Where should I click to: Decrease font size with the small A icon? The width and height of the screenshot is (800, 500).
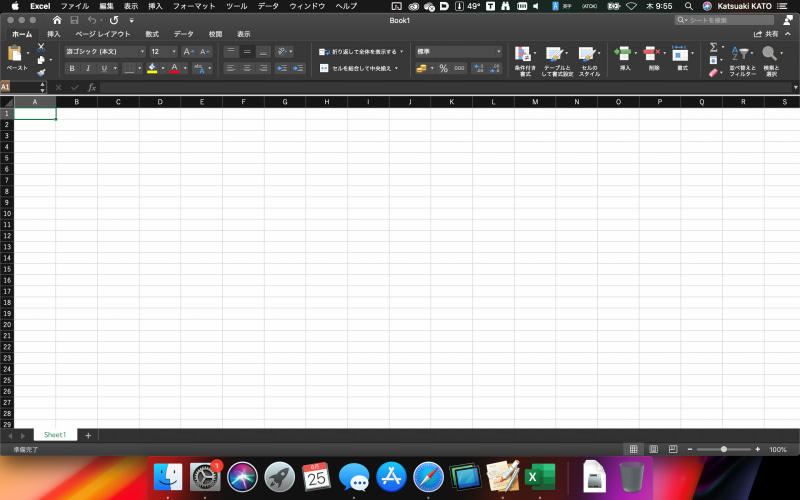click(x=204, y=52)
